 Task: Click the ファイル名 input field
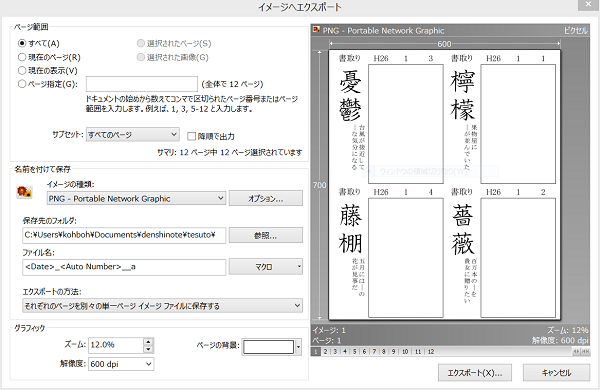(124, 267)
